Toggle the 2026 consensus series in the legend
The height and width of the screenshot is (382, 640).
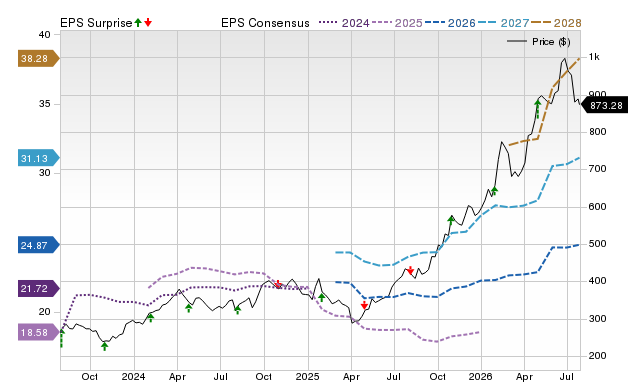(x=450, y=23)
